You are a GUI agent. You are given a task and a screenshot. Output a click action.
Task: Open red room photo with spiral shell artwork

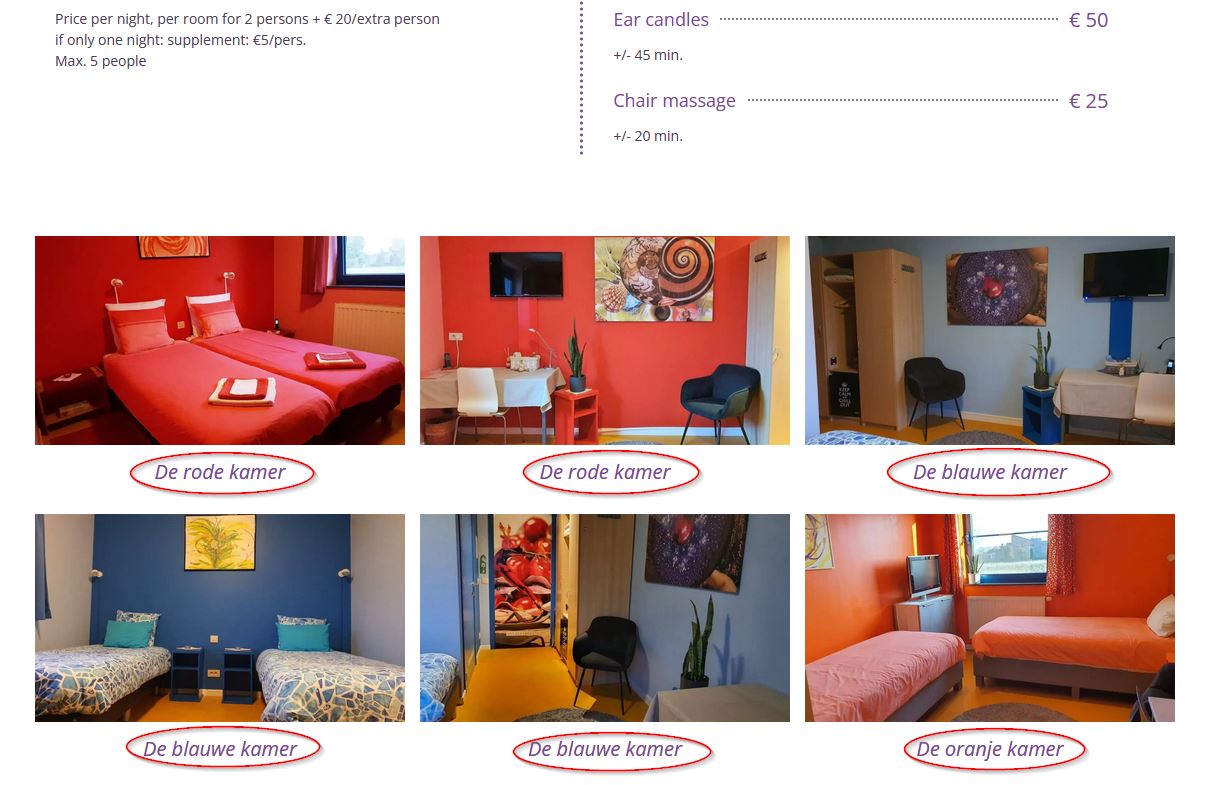605,340
